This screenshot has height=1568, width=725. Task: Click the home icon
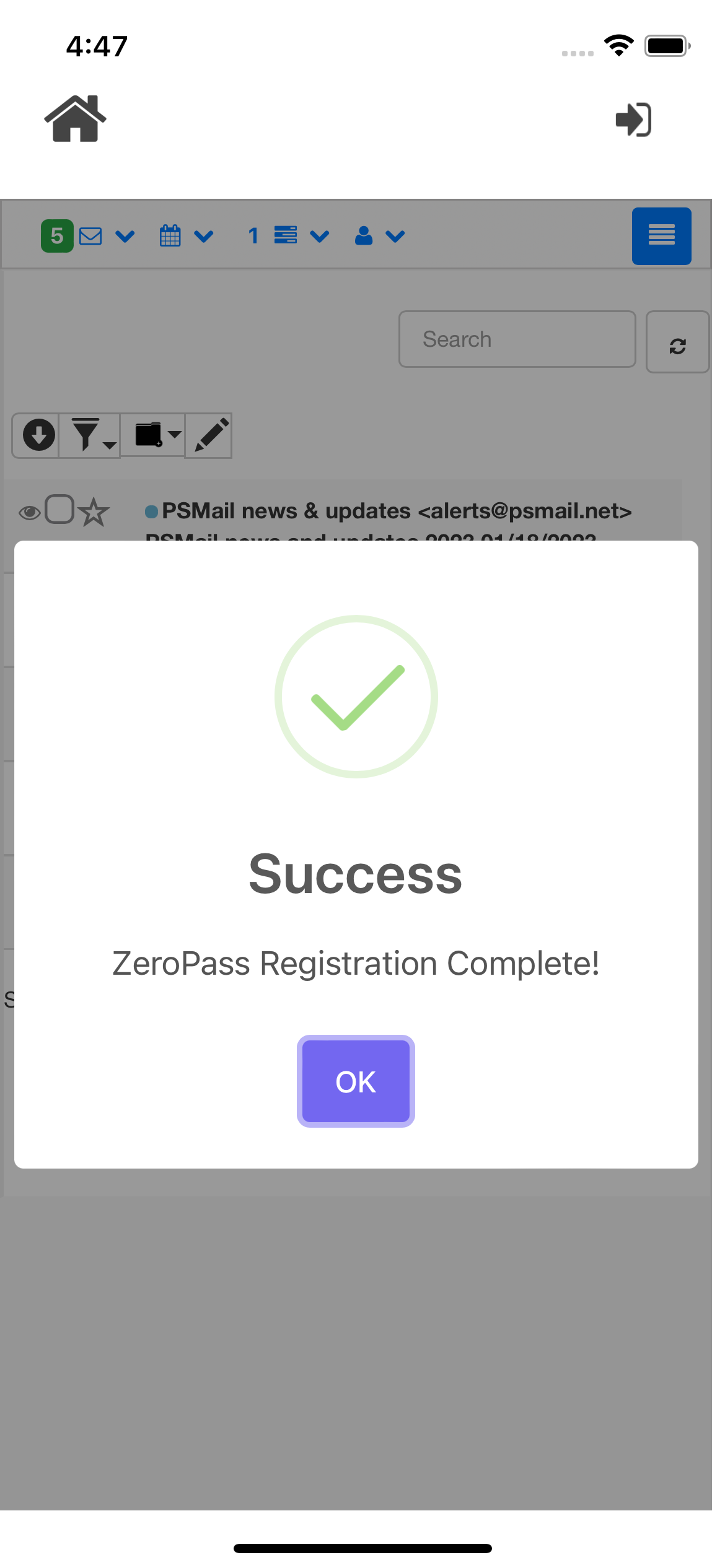tap(75, 119)
